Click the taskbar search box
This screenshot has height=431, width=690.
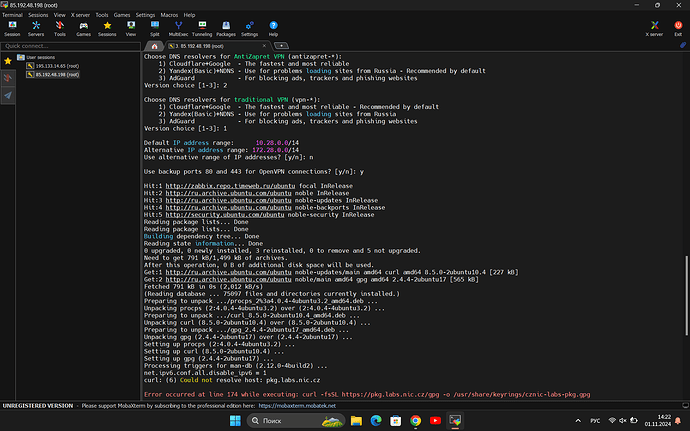pyautogui.click(x=295, y=421)
